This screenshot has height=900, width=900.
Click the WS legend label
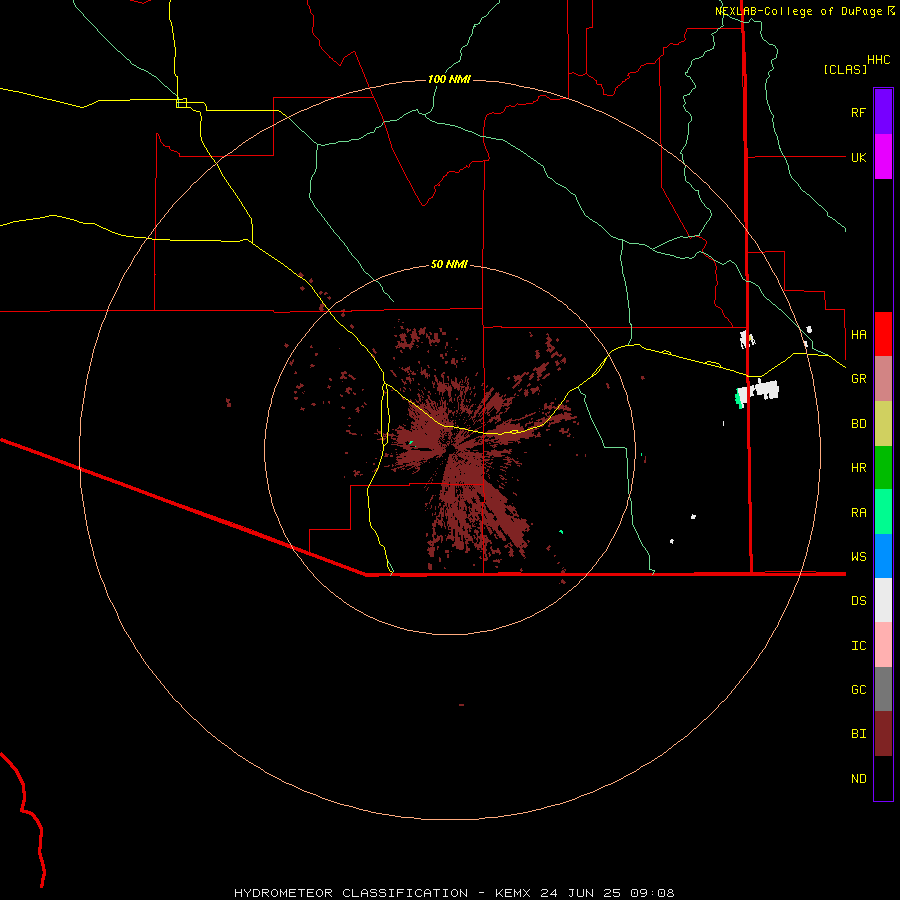tap(858, 557)
